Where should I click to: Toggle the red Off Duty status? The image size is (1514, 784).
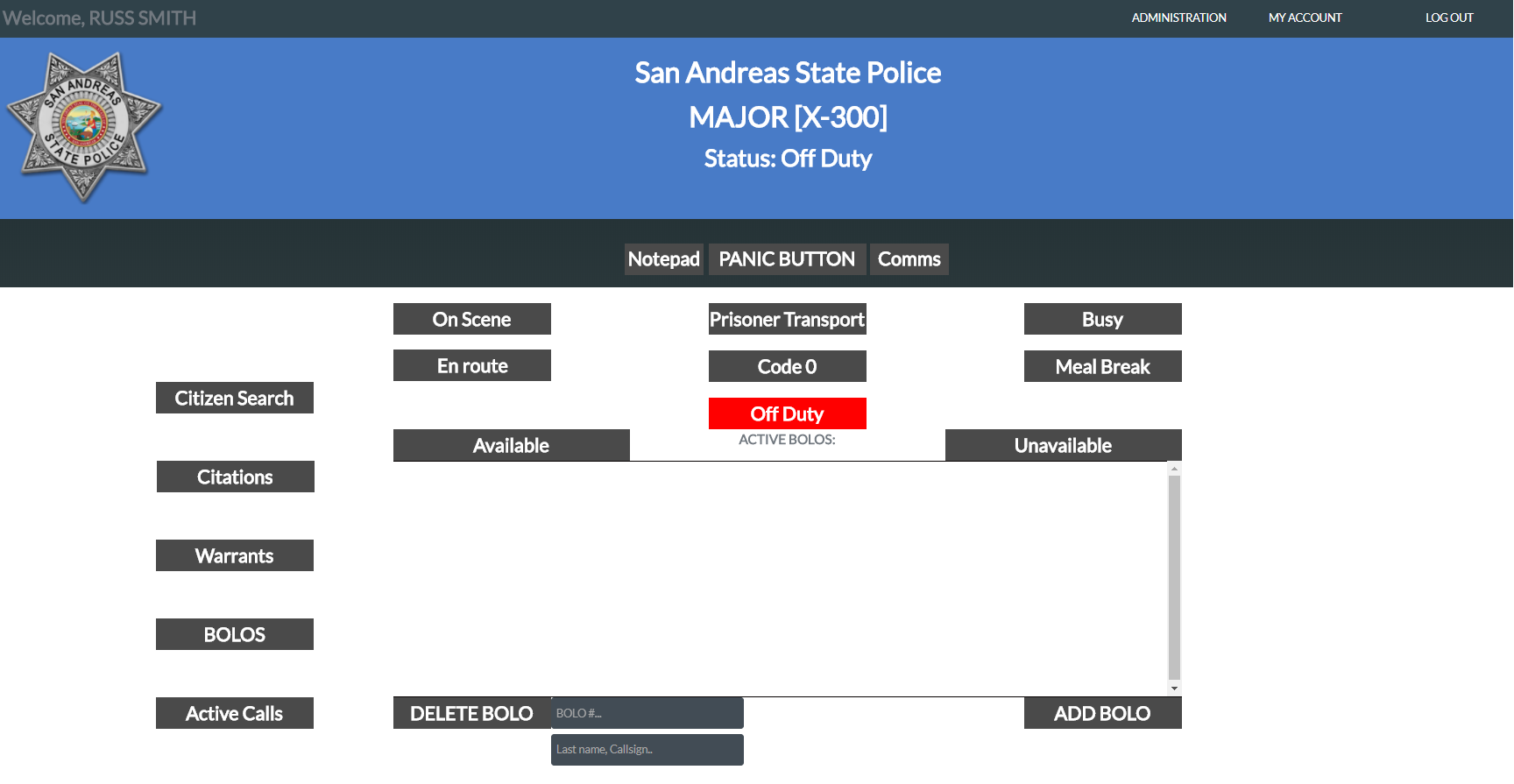[x=788, y=413]
